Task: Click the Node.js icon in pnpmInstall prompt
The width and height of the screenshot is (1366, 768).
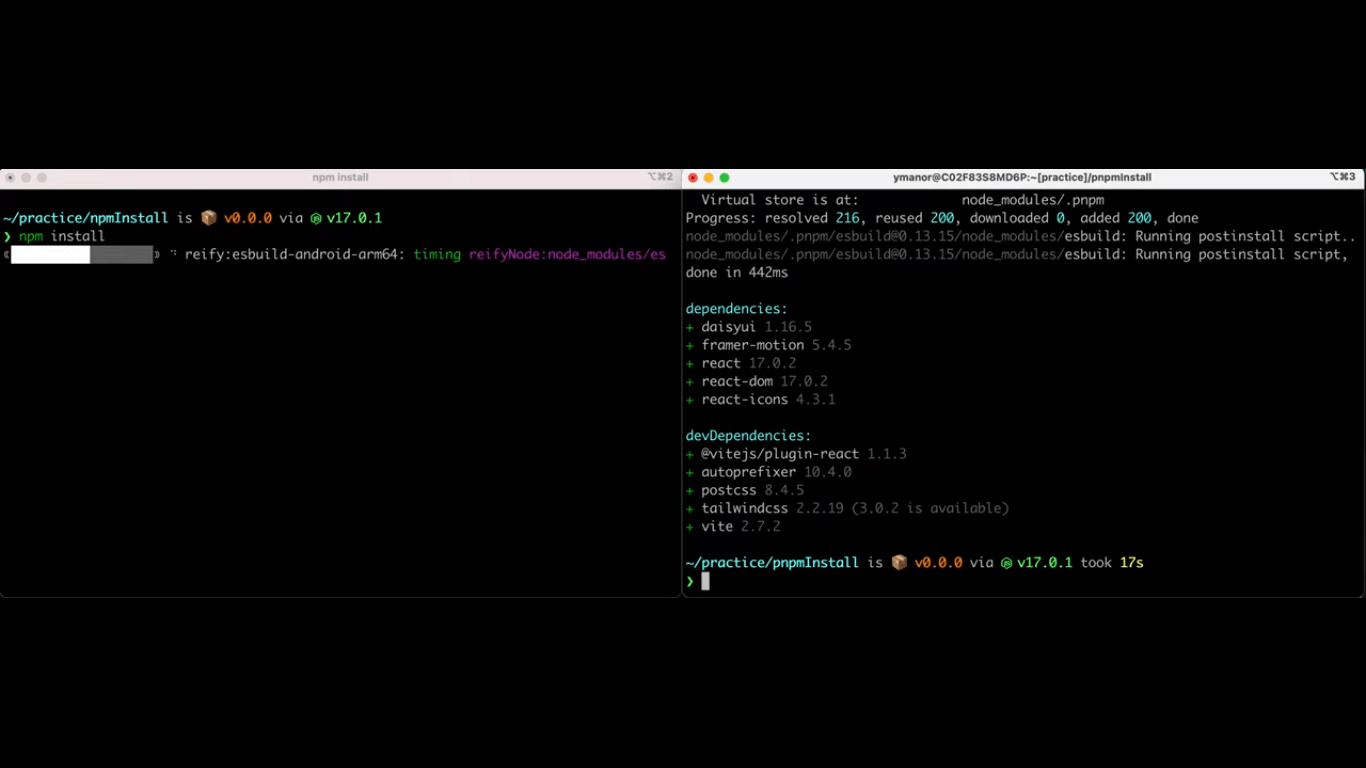Action: [1006, 563]
